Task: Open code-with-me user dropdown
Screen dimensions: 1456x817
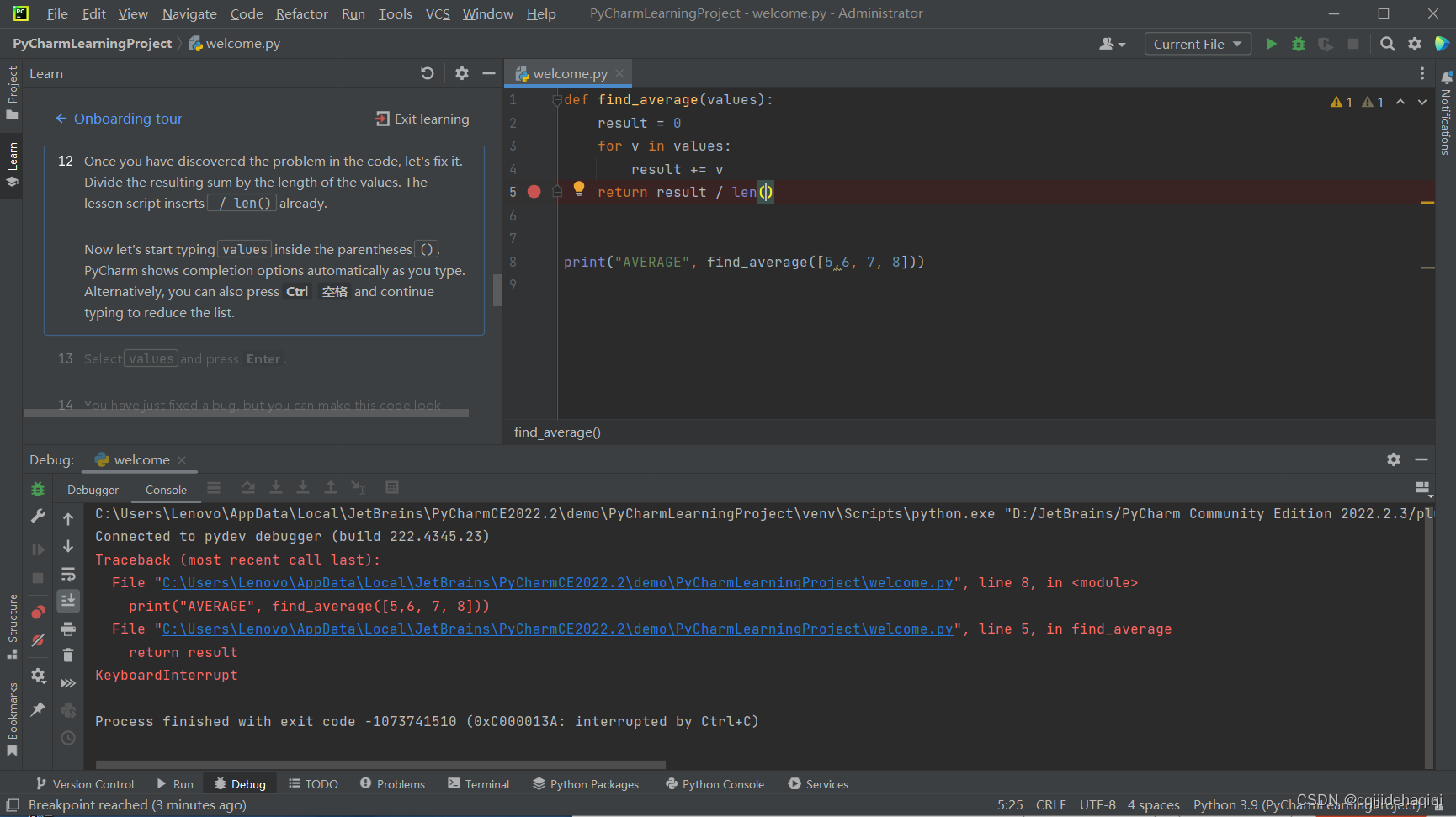Action: 1112,44
